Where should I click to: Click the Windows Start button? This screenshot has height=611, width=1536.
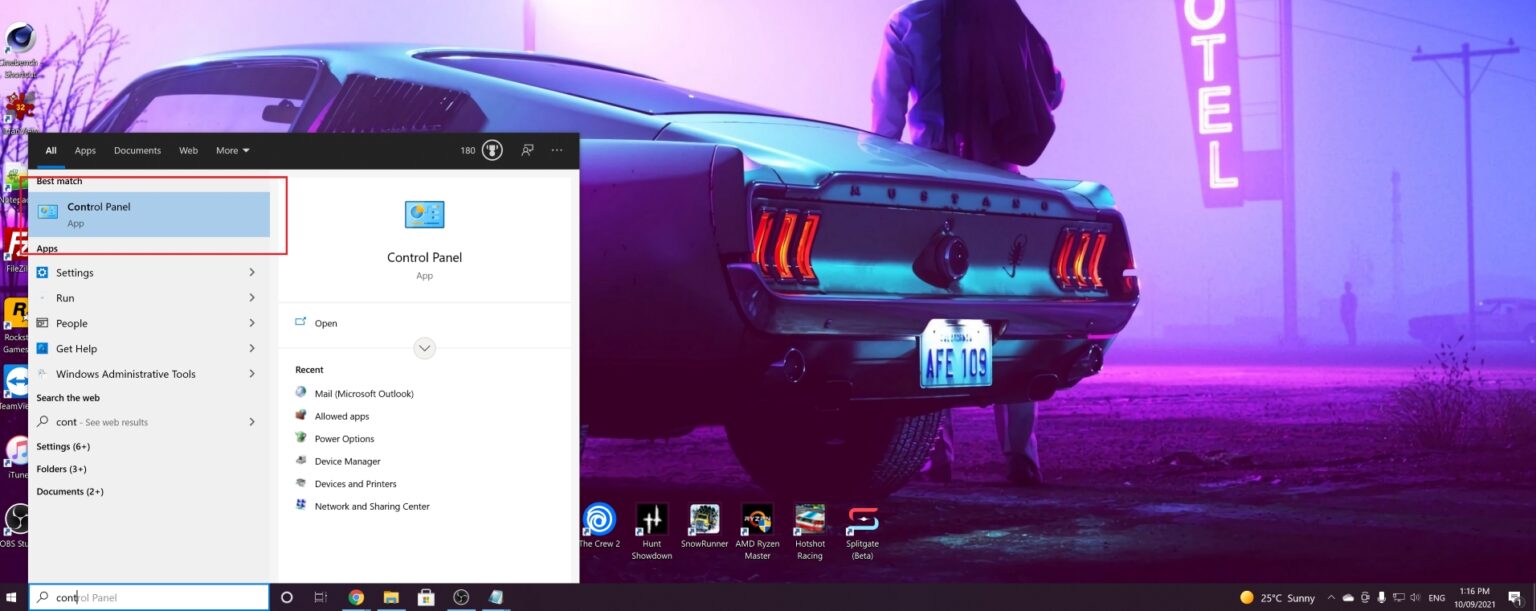(13, 597)
